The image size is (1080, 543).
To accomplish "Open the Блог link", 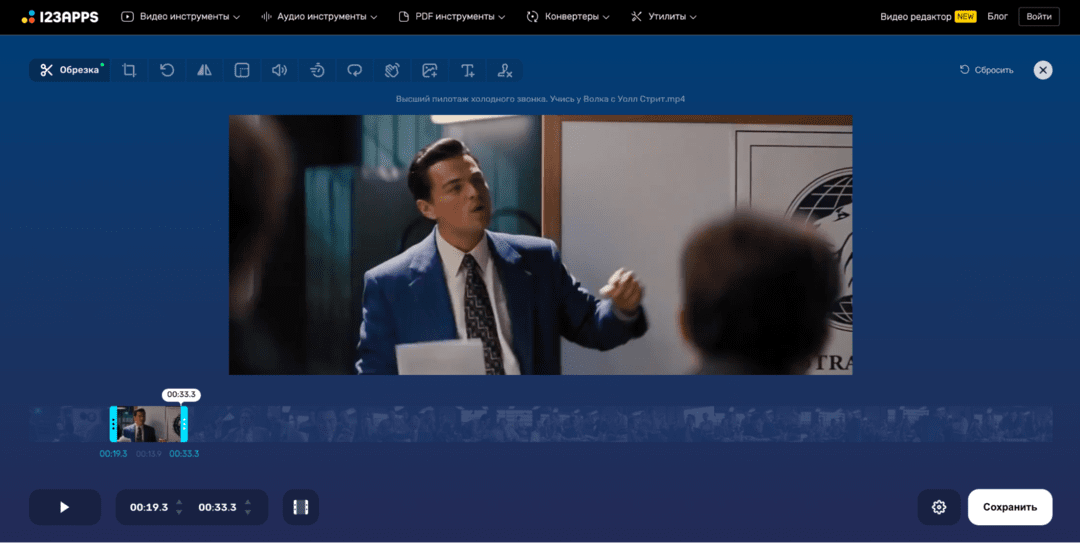I will point(997,17).
